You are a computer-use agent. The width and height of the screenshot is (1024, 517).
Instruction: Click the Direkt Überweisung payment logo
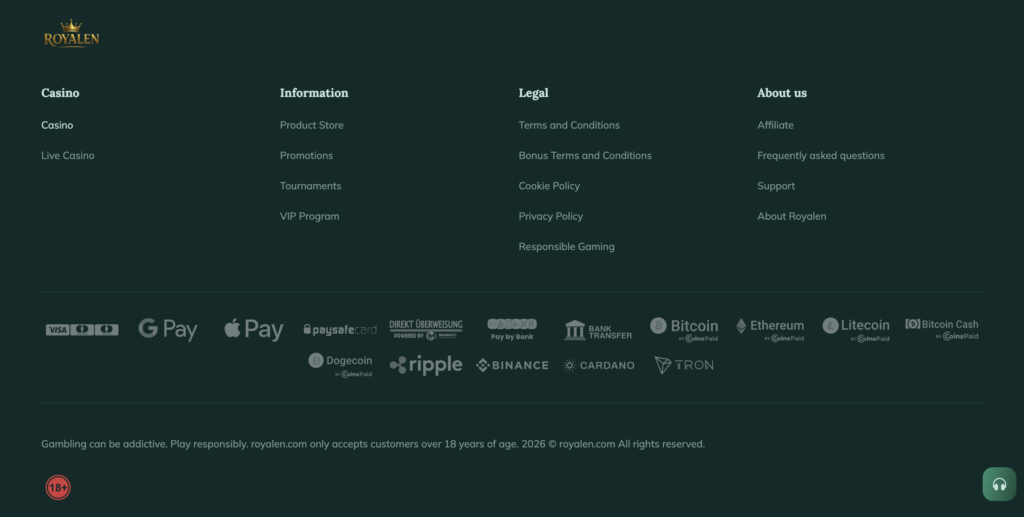(426, 330)
